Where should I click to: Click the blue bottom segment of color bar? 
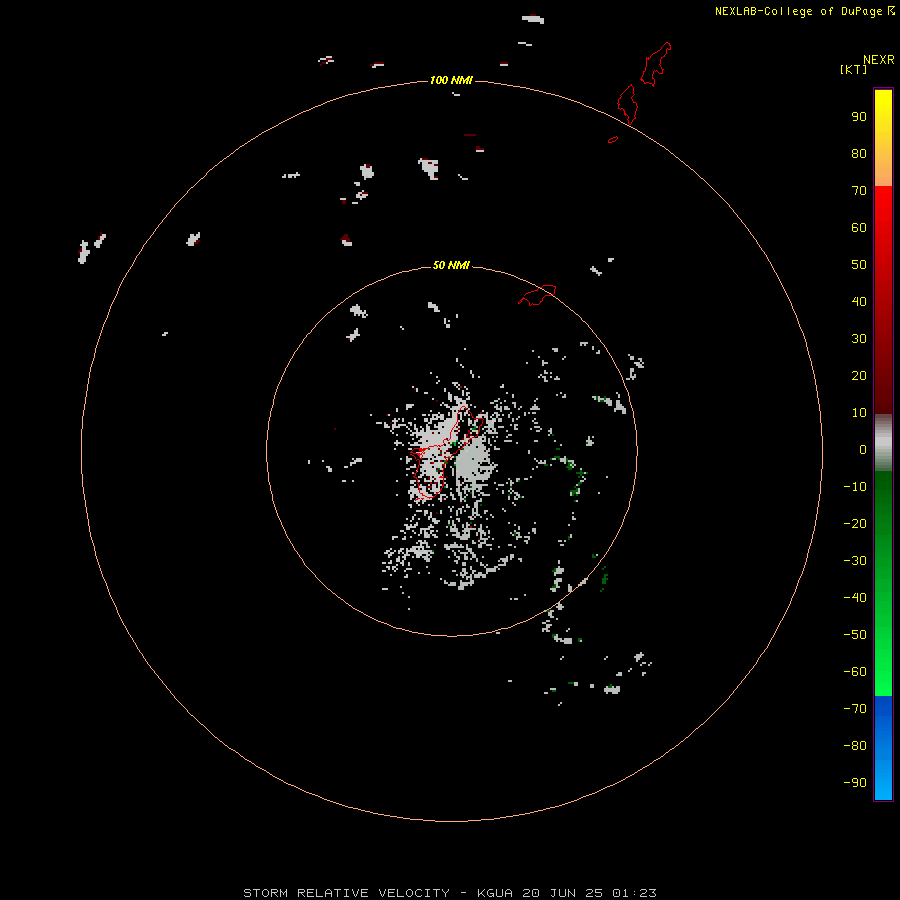(x=883, y=748)
